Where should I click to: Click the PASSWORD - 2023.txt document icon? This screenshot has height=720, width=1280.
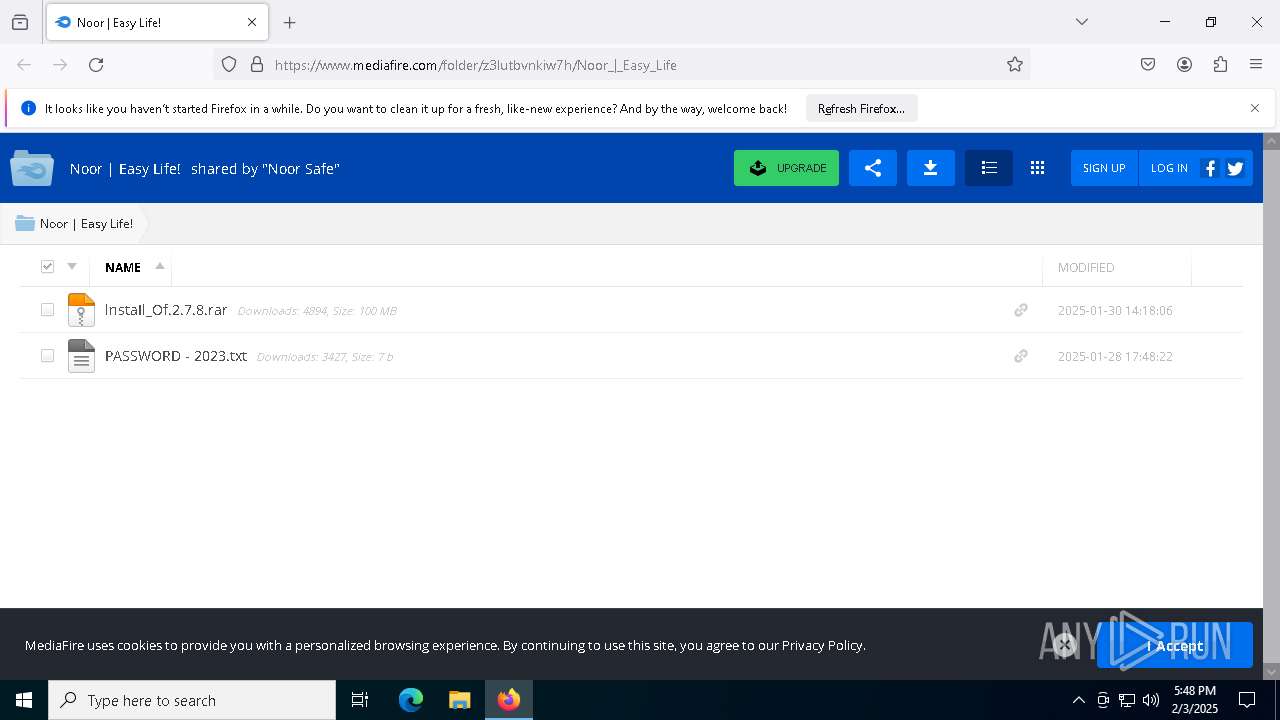(81, 356)
